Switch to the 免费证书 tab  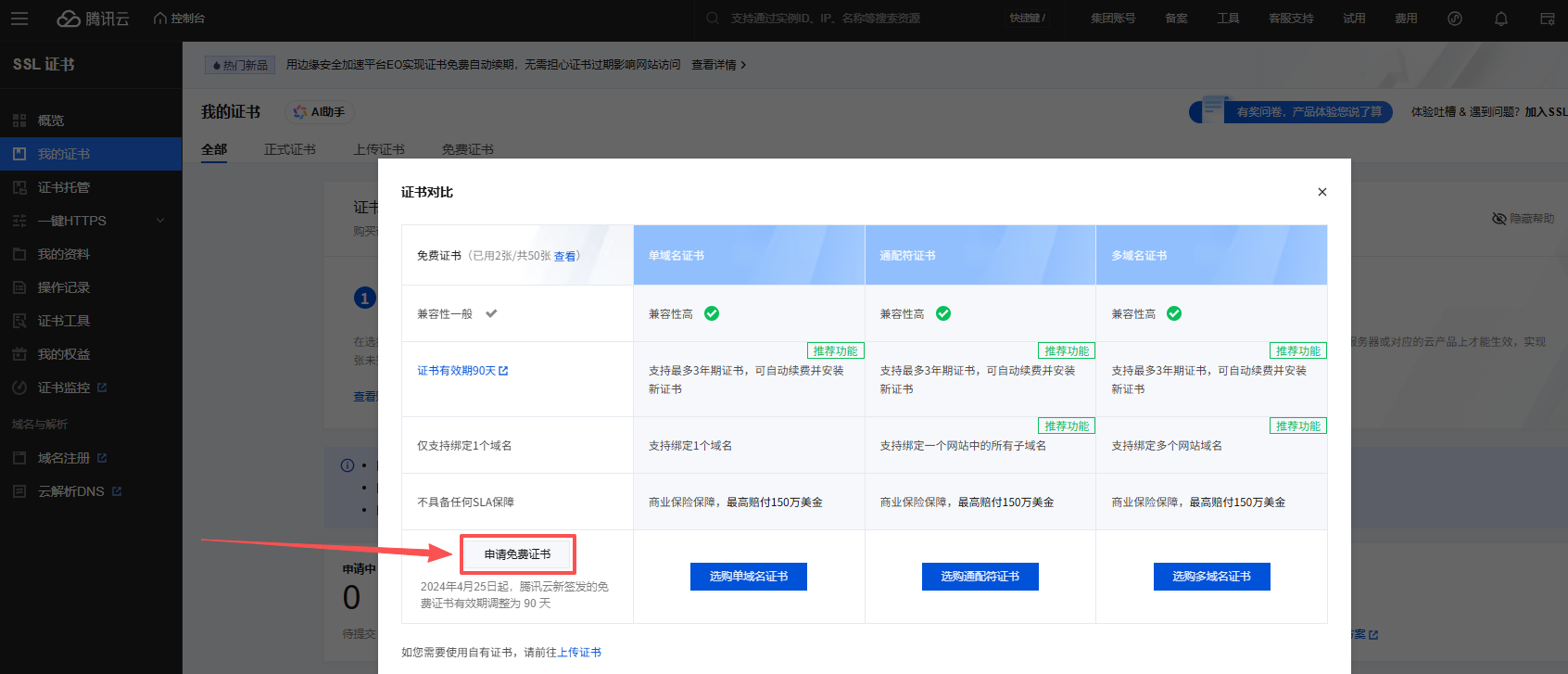pos(467,149)
